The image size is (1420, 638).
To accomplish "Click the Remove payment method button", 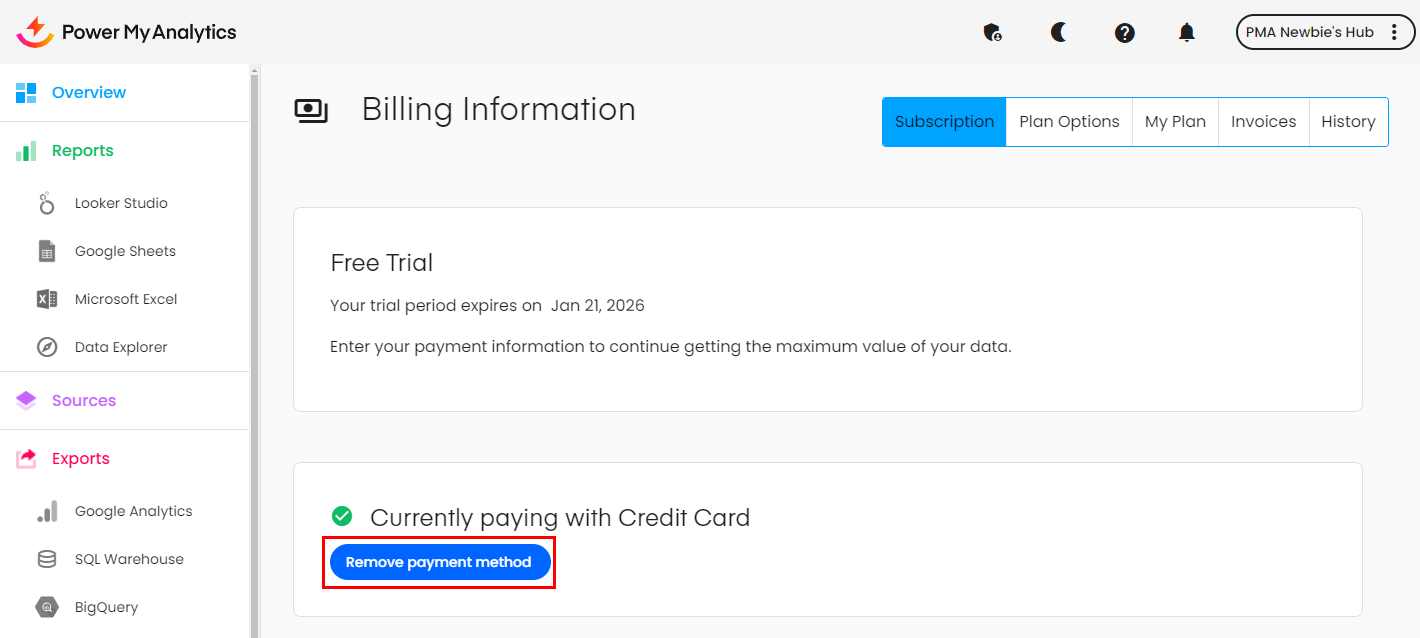I will [439, 562].
